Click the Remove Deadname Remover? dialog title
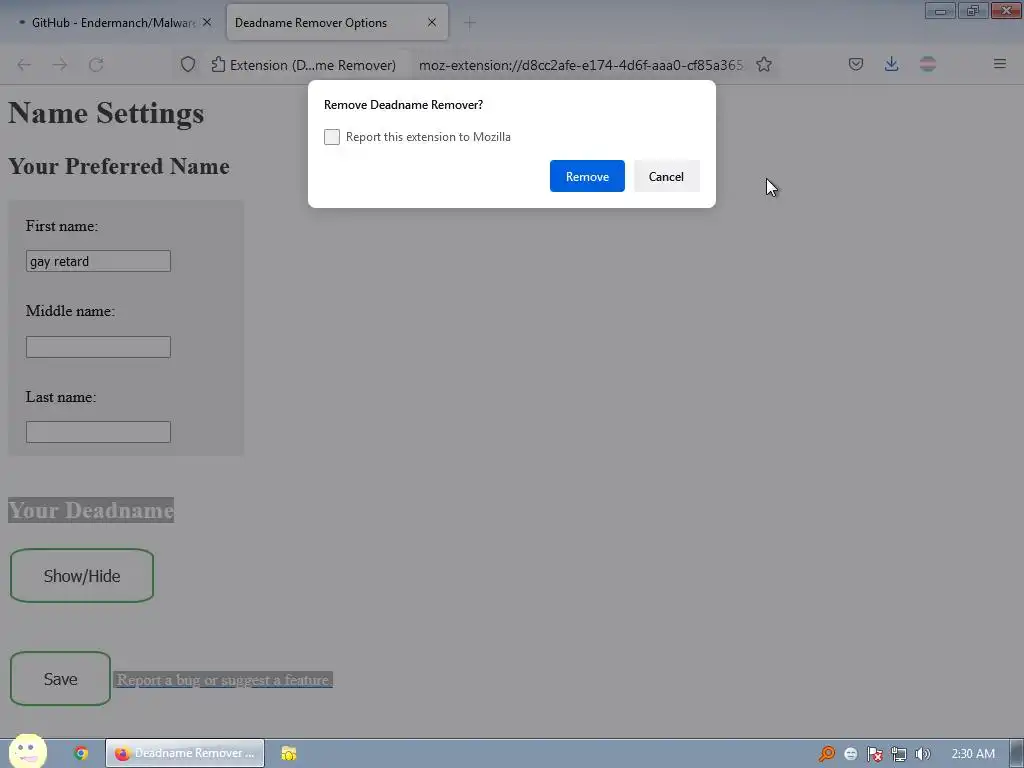 tap(404, 104)
